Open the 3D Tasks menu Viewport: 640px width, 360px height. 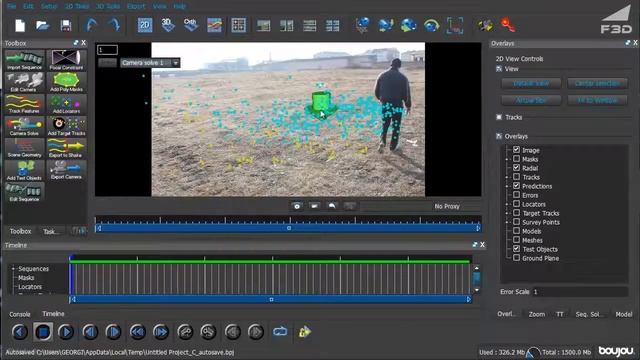pyautogui.click(x=108, y=6)
